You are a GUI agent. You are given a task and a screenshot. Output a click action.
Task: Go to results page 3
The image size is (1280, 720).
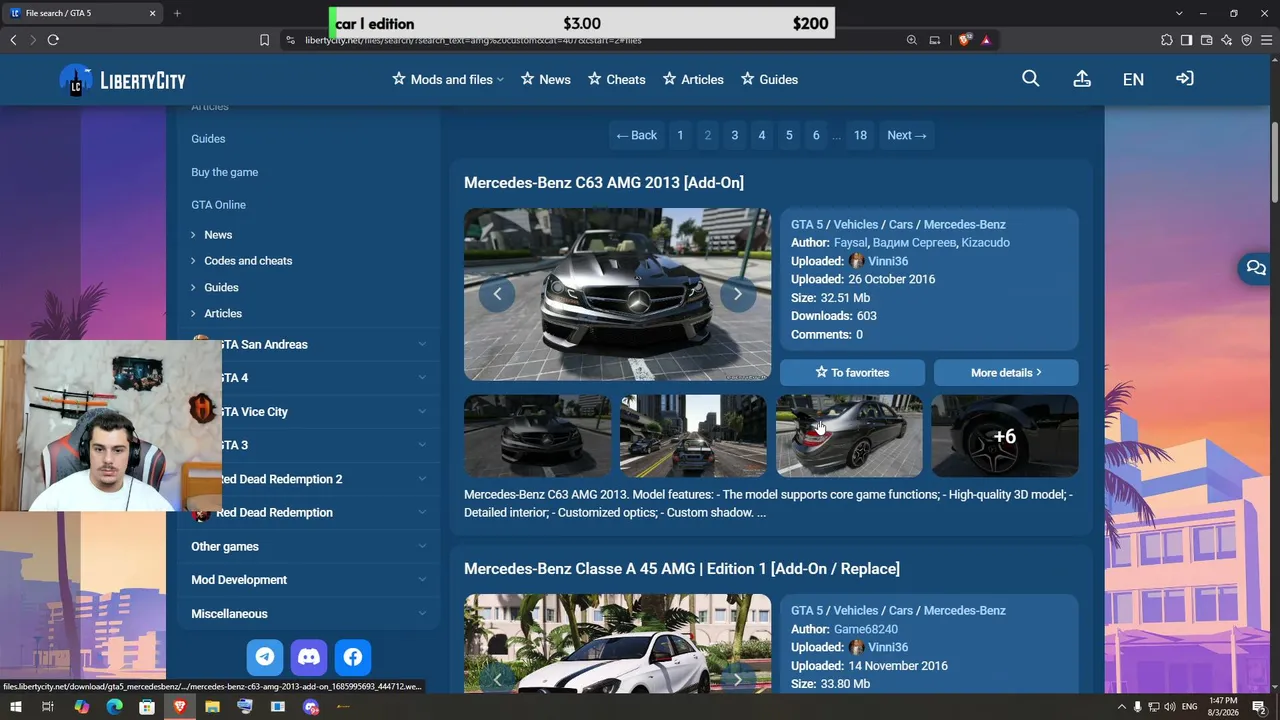click(x=734, y=135)
